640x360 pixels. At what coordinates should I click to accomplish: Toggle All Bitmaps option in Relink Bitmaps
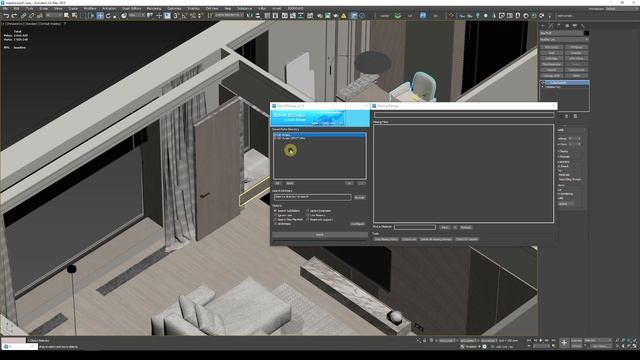275,224
